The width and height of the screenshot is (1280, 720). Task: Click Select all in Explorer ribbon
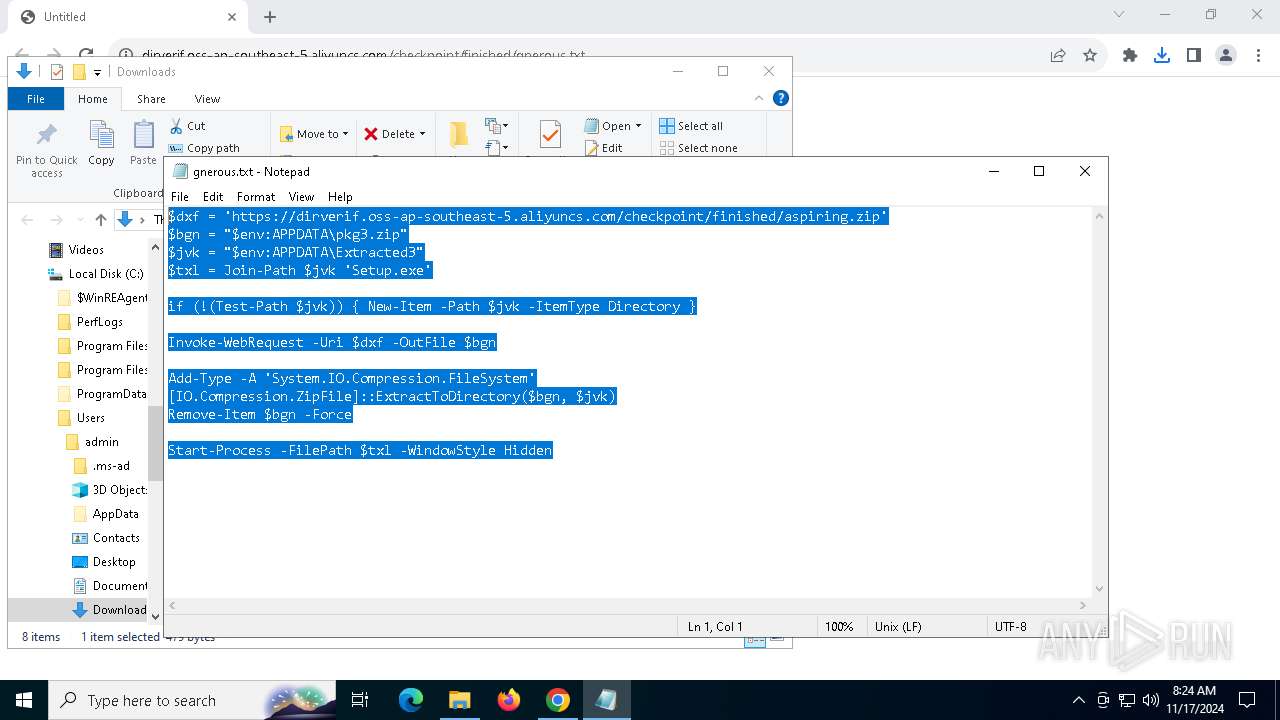tap(691, 126)
